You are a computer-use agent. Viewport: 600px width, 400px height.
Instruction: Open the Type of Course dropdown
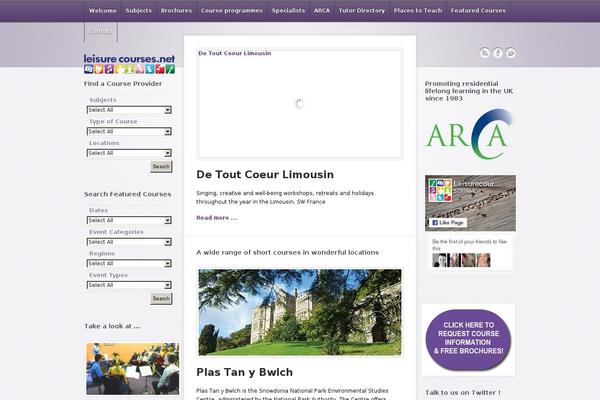(129, 131)
